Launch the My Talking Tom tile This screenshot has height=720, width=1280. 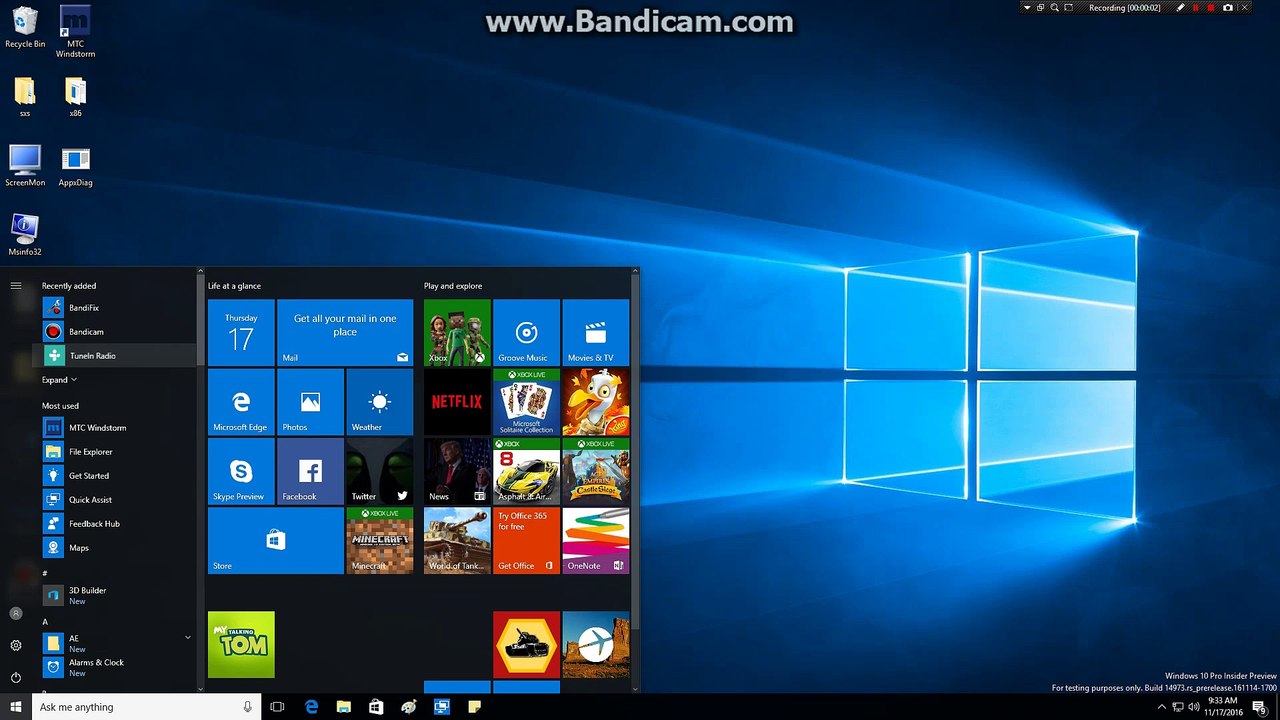pos(241,645)
